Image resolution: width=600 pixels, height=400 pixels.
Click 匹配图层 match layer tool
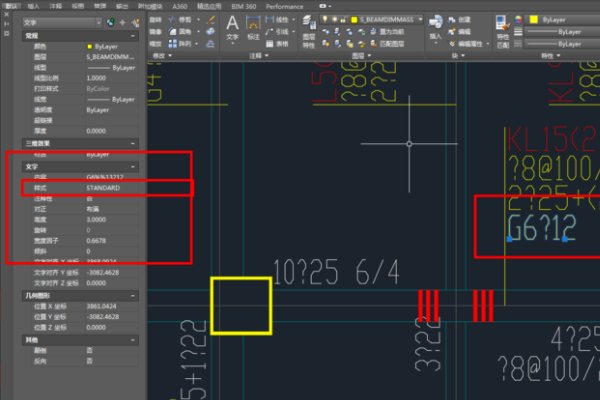coord(387,44)
